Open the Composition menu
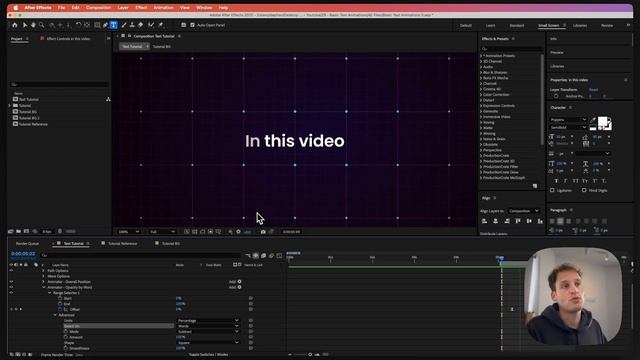 coord(98,7)
